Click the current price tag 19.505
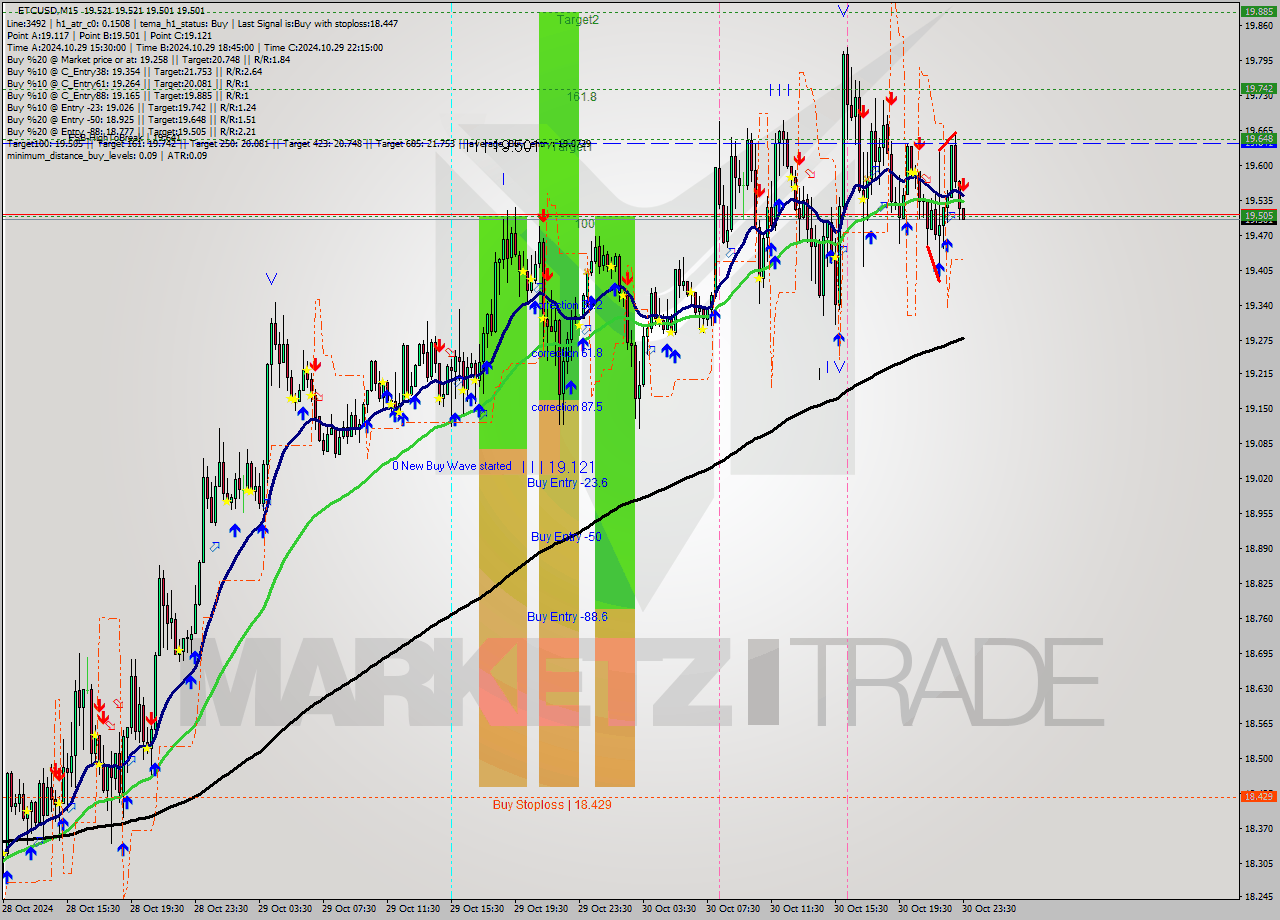The image size is (1280, 920). [1258, 215]
